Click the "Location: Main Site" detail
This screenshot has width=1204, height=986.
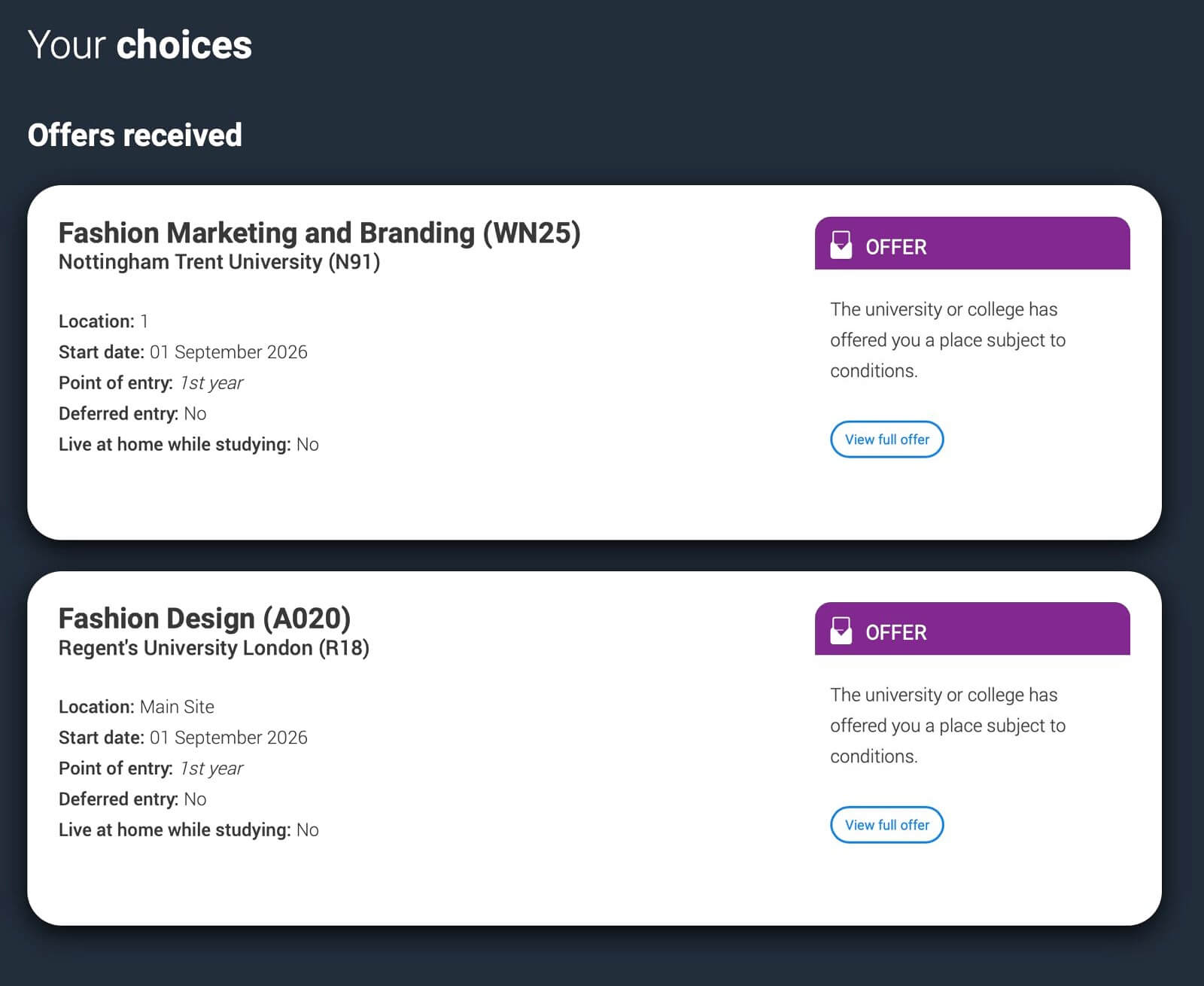pyautogui.click(x=136, y=707)
